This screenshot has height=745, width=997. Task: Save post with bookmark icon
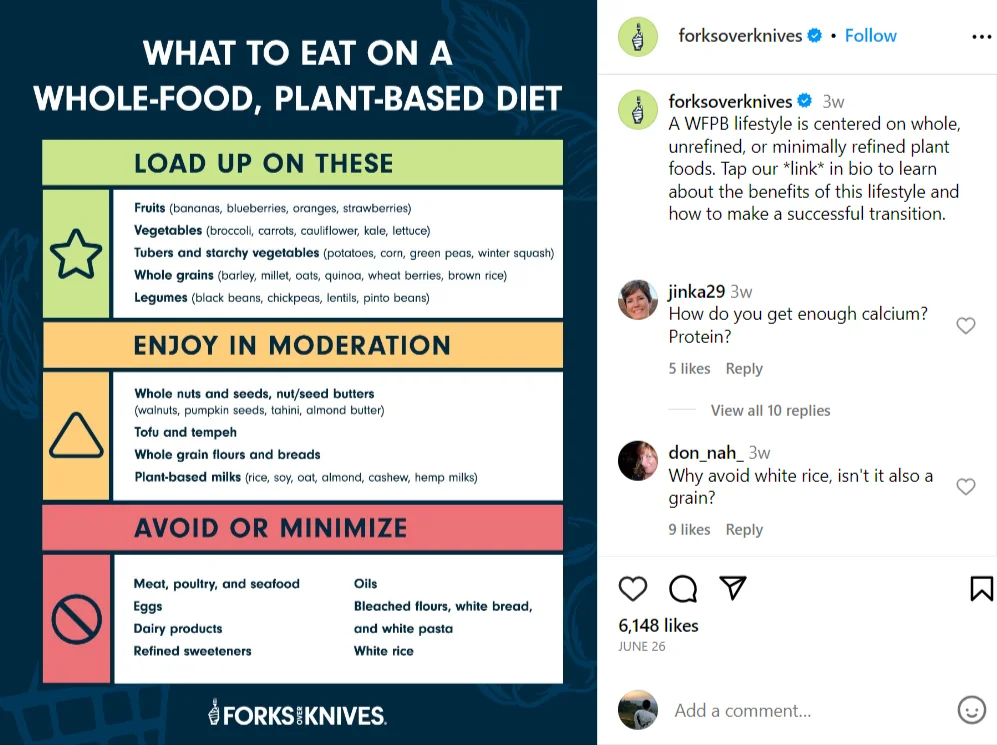point(981,589)
